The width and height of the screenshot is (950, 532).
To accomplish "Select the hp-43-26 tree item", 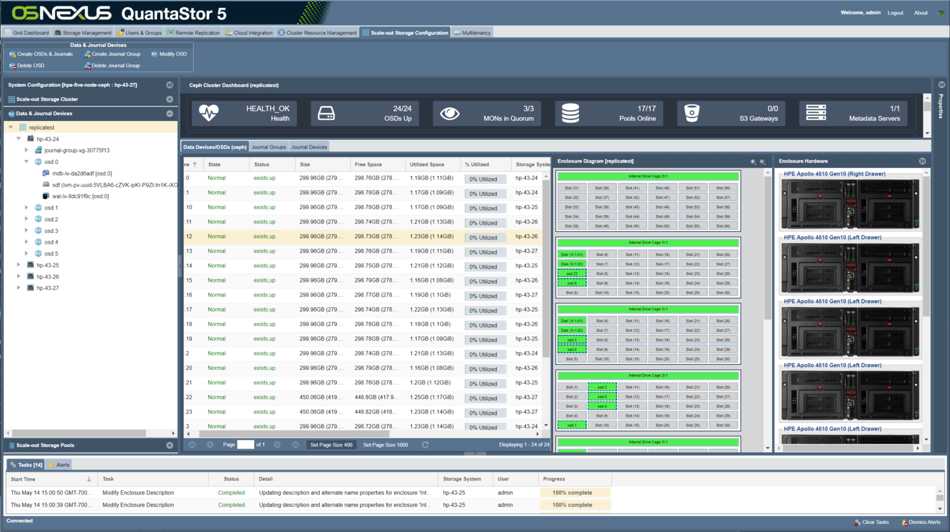I will 47,277.
